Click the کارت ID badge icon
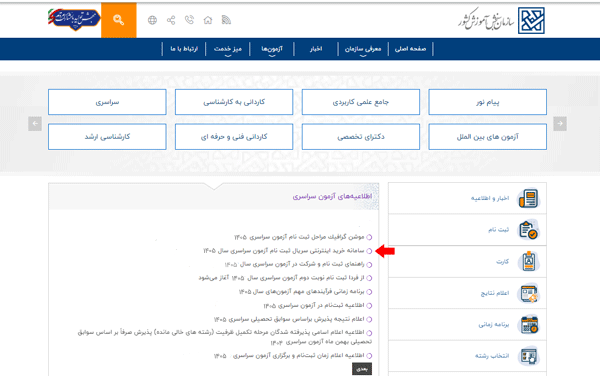The height and width of the screenshot is (376, 600). (x=529, y=262)
